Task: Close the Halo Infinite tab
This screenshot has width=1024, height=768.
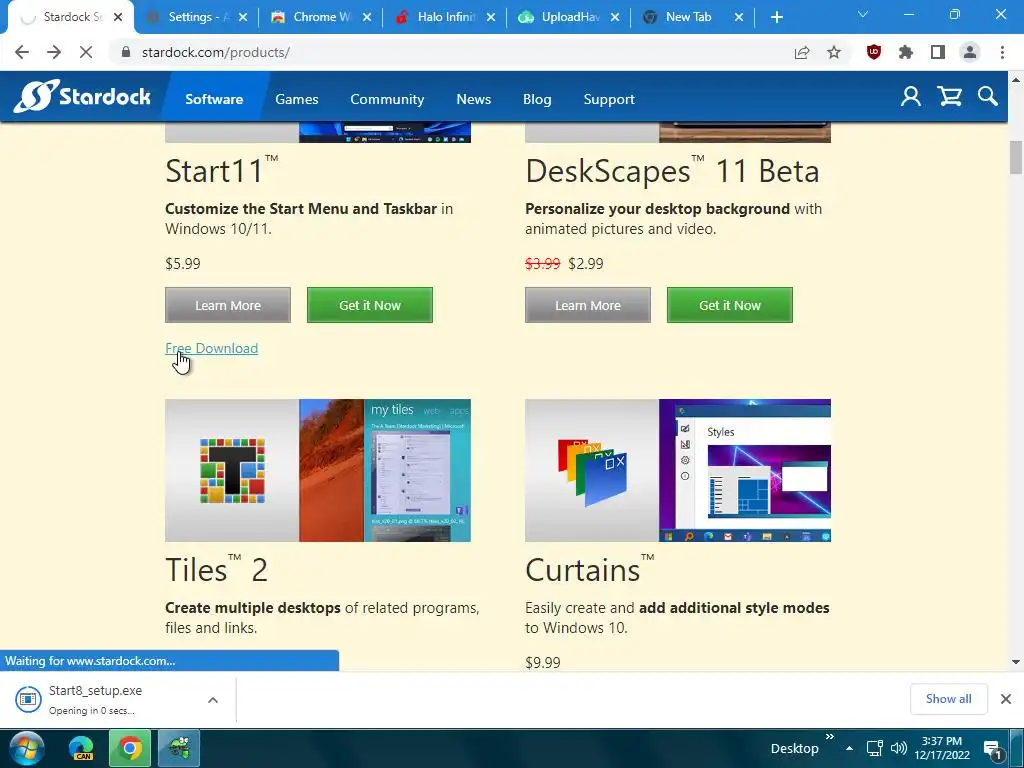Action: pos(491,18)
